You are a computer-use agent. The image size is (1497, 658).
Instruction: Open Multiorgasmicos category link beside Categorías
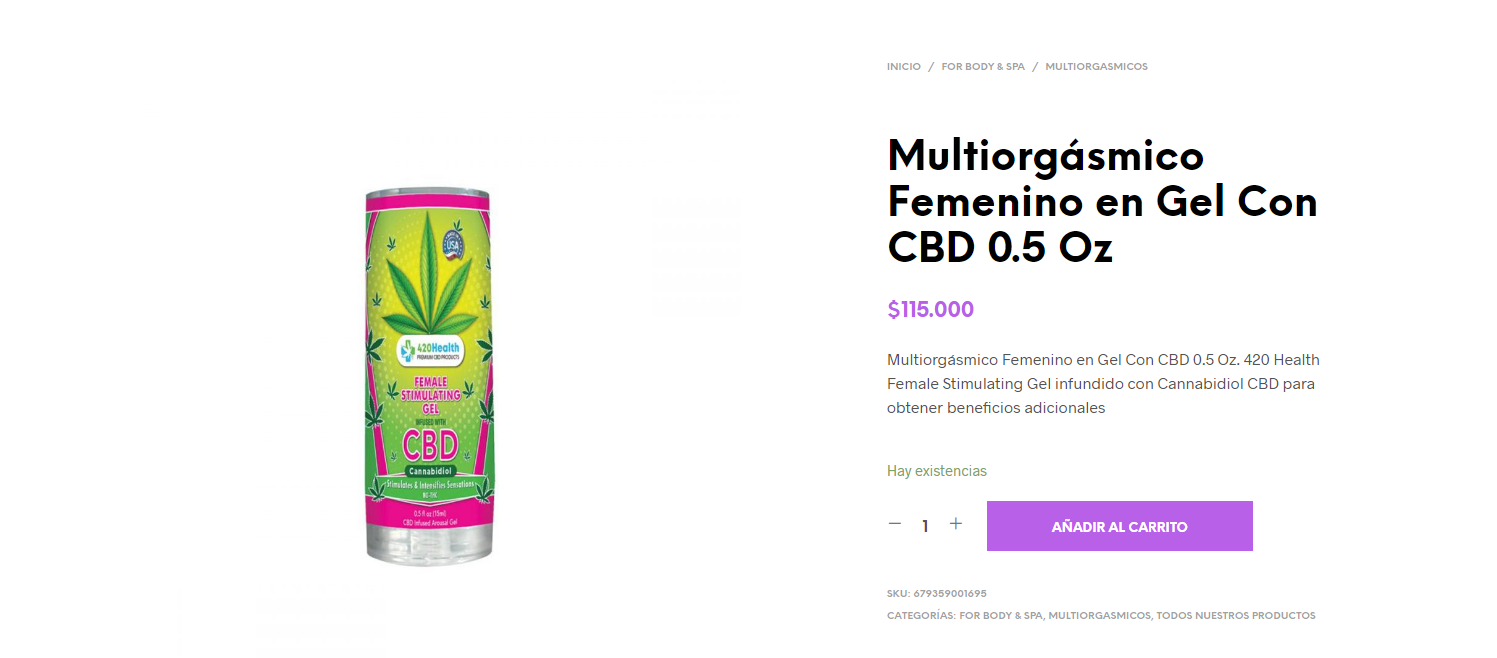tap(1099, 616)
